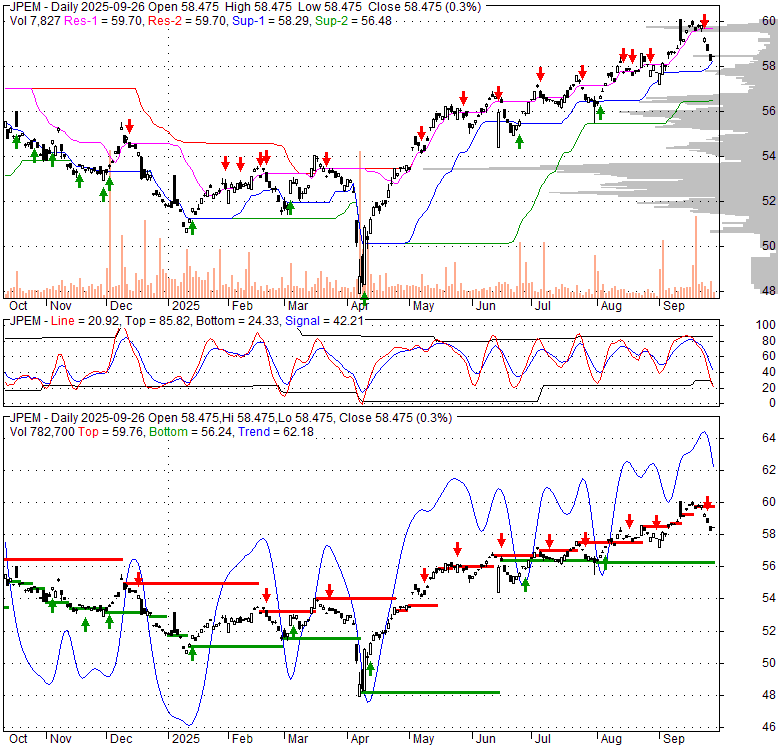Click the top chart JPEM Daily title header
This screenshot has width=780, height=745.
point(245,7)
